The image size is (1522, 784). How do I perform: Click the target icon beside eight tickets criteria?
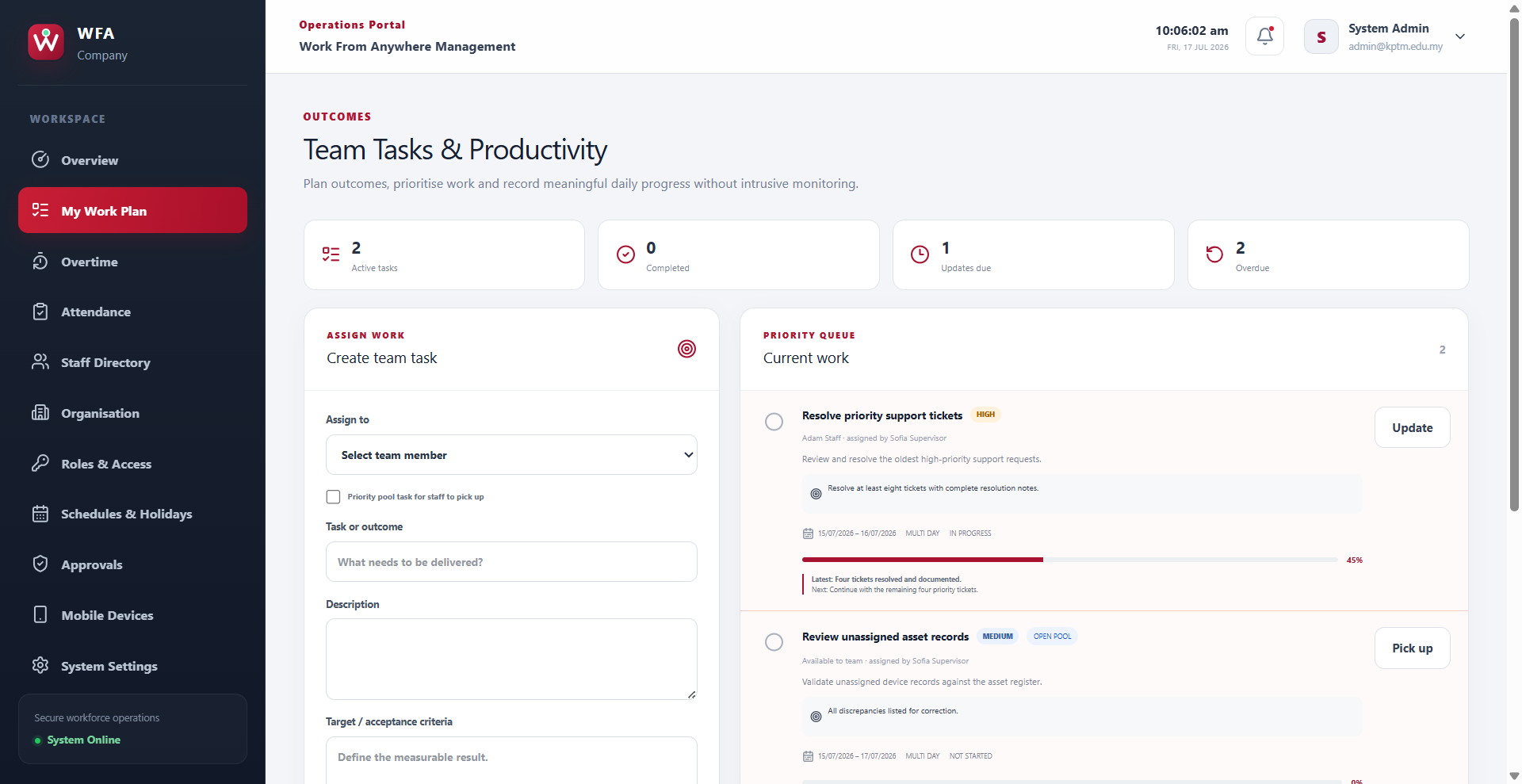pyautogui.click(x=816, y=494)
